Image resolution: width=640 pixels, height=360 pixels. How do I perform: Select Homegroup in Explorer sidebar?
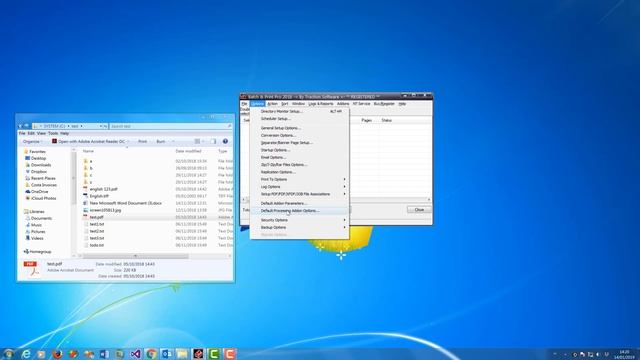point(40,252)
